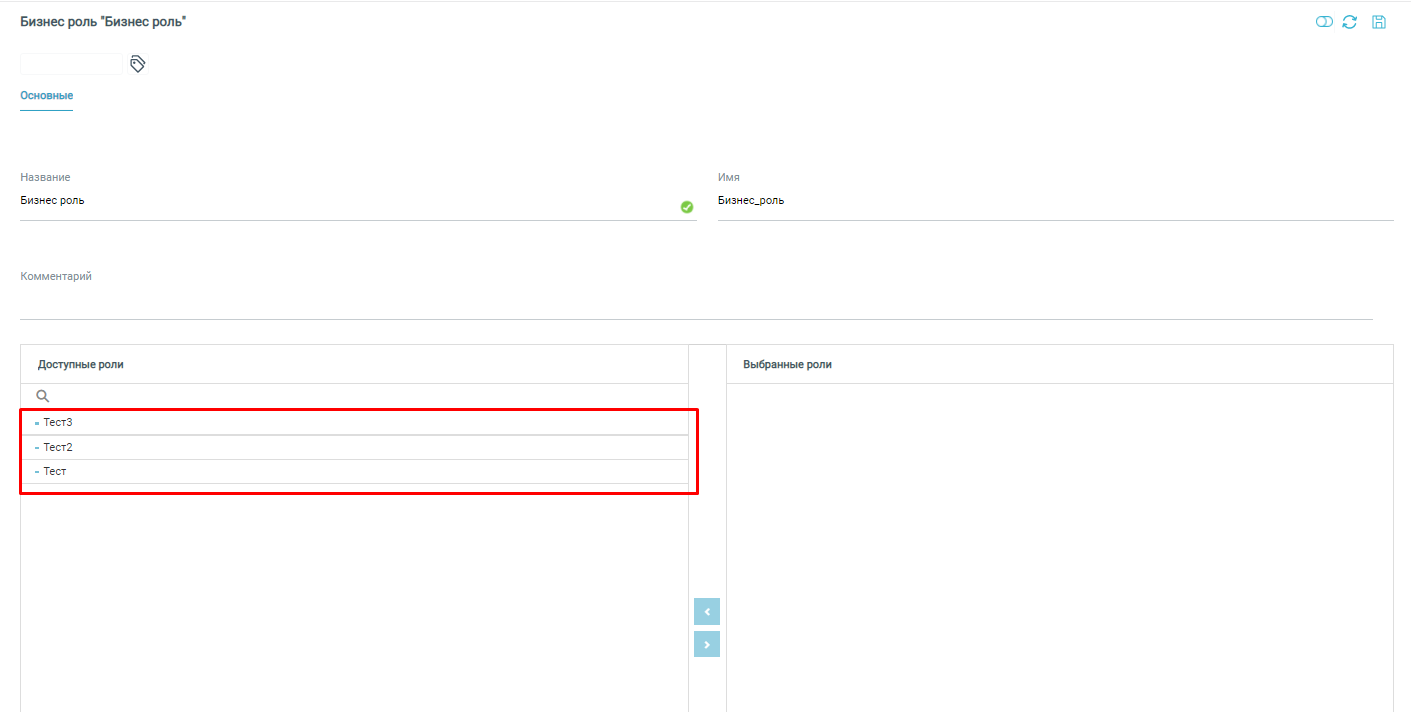Select role Тест2 in available roles
The image size is (1411, 712).
(58, 447)
